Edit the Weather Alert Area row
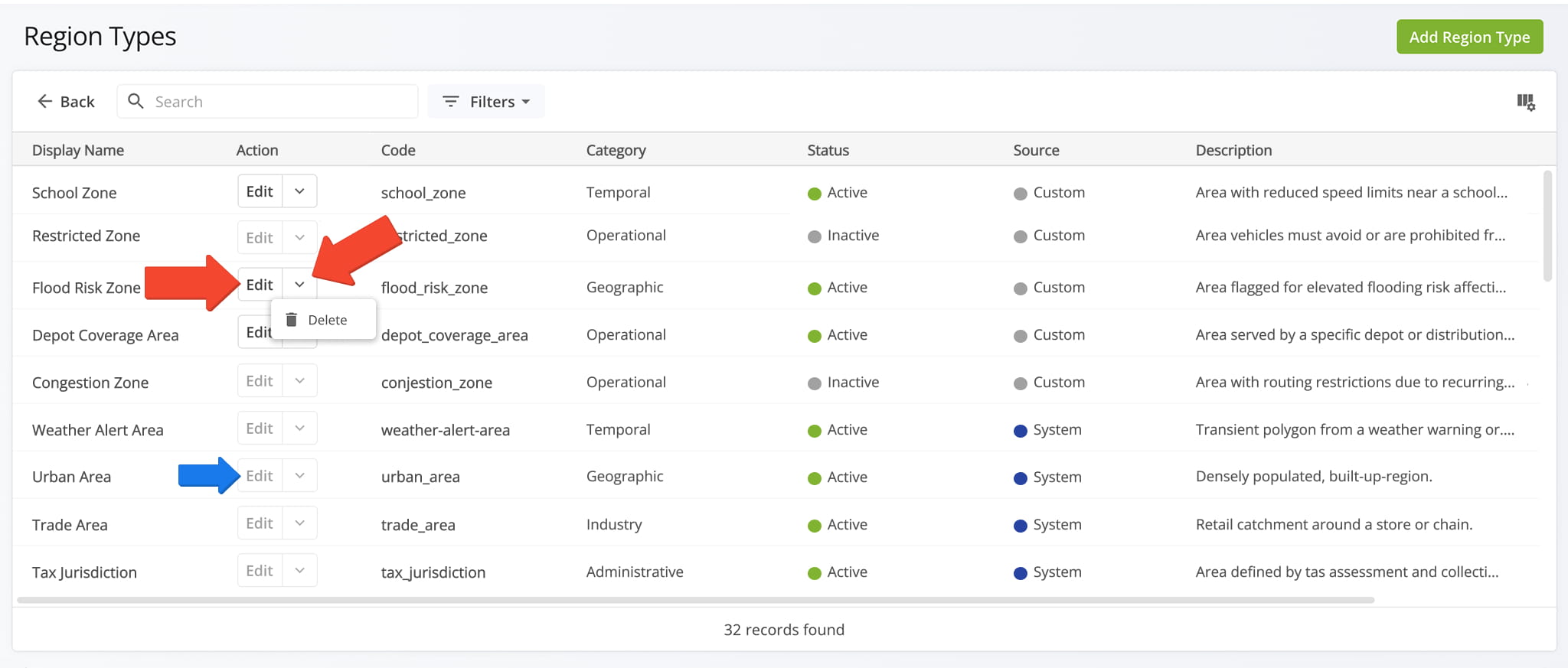1568x668 pixels. pos(260,428)
